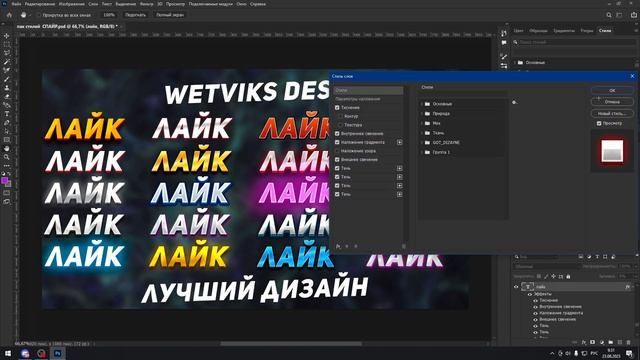Filter layers by pixel layers icon
Image resolution: width=640 pixels, height=360 pixels.
(581, 257)
